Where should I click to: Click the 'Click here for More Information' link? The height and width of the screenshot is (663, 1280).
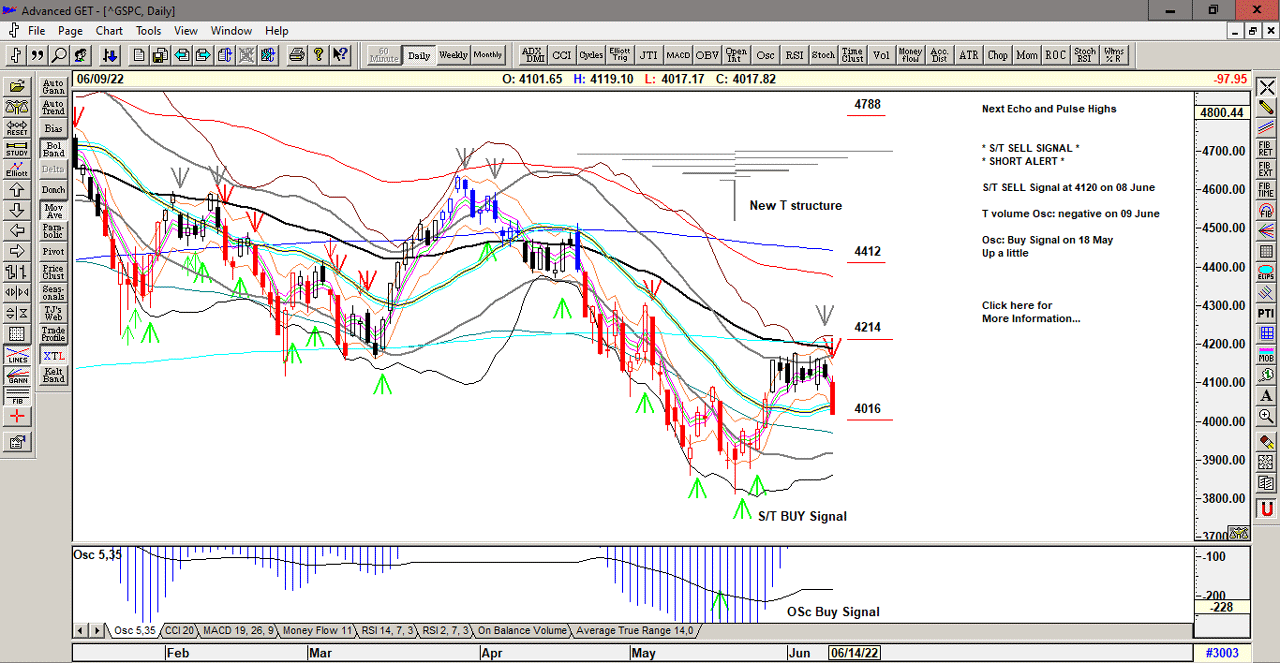(x=1030, y=312)
